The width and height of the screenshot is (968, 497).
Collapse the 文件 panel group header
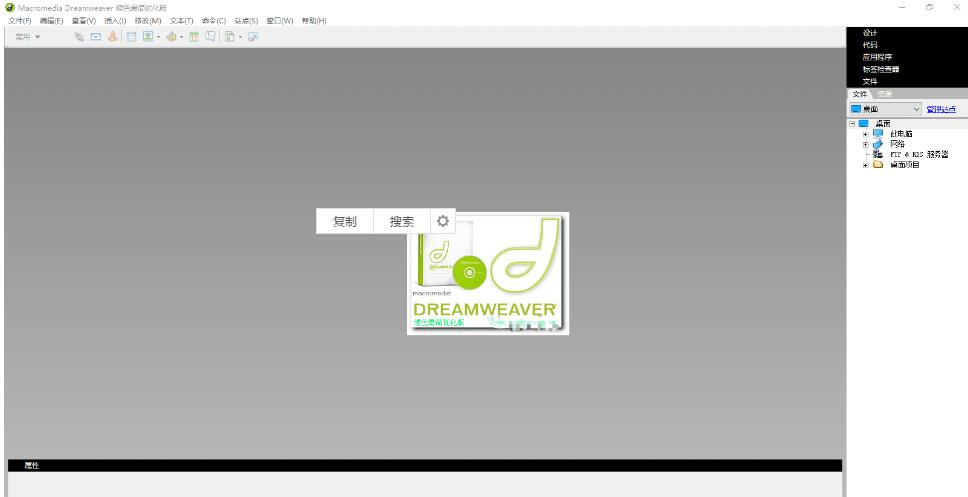[x=870, y=81]
